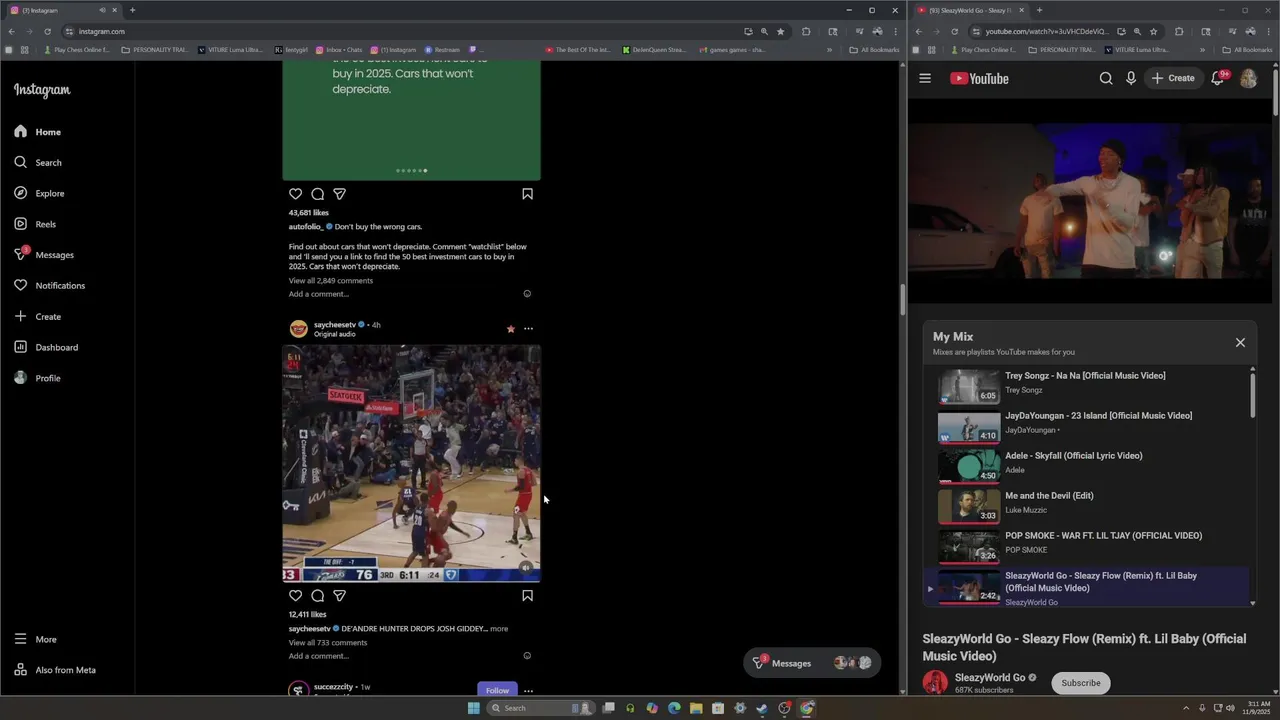Expand saycheesetv caption with more
Viewport: 1280px width, 720px height.
pyautogui.click(x=499, y=629)
